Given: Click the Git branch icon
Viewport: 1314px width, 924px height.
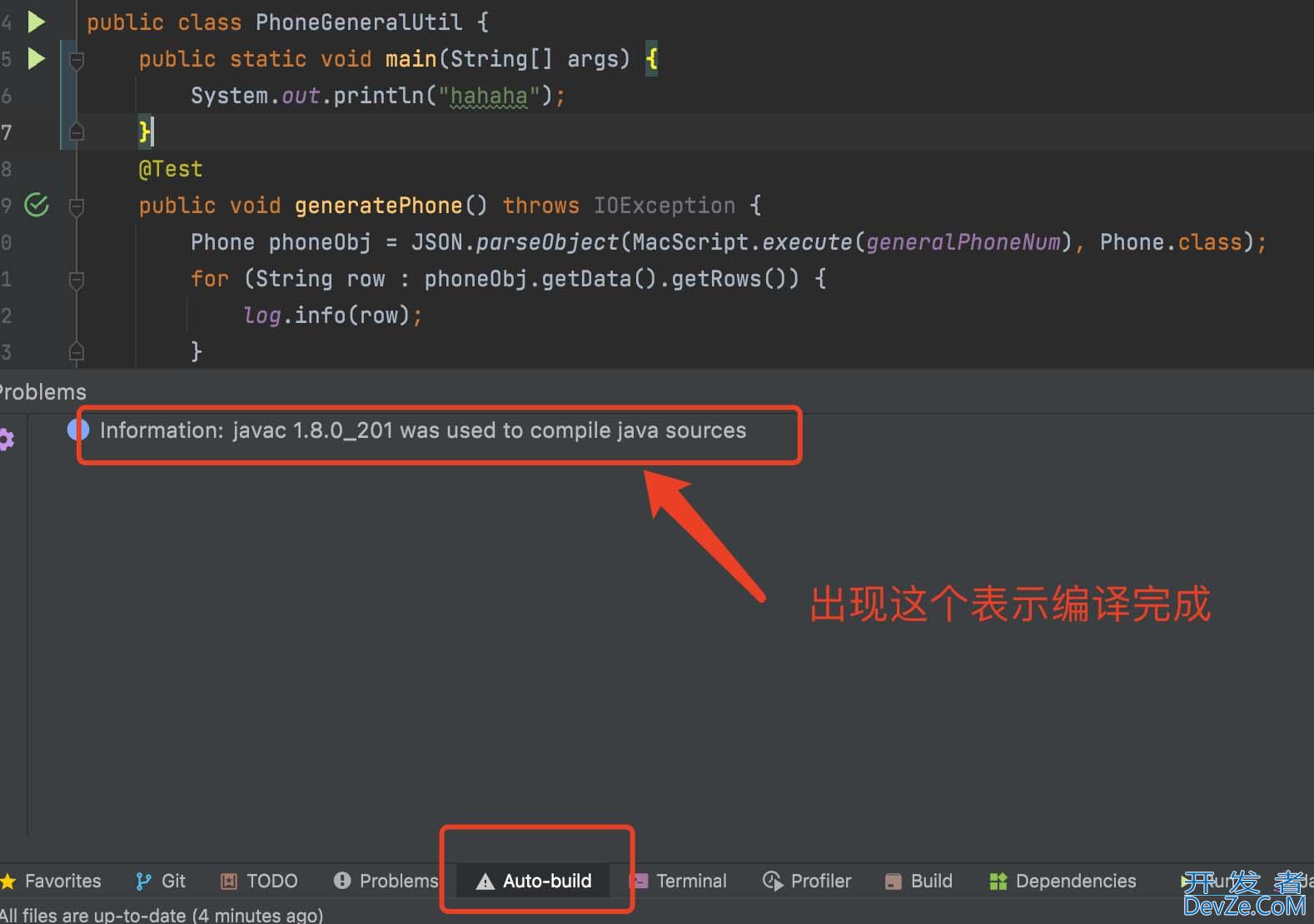Looking at the screenshot, I should point(143,881).
